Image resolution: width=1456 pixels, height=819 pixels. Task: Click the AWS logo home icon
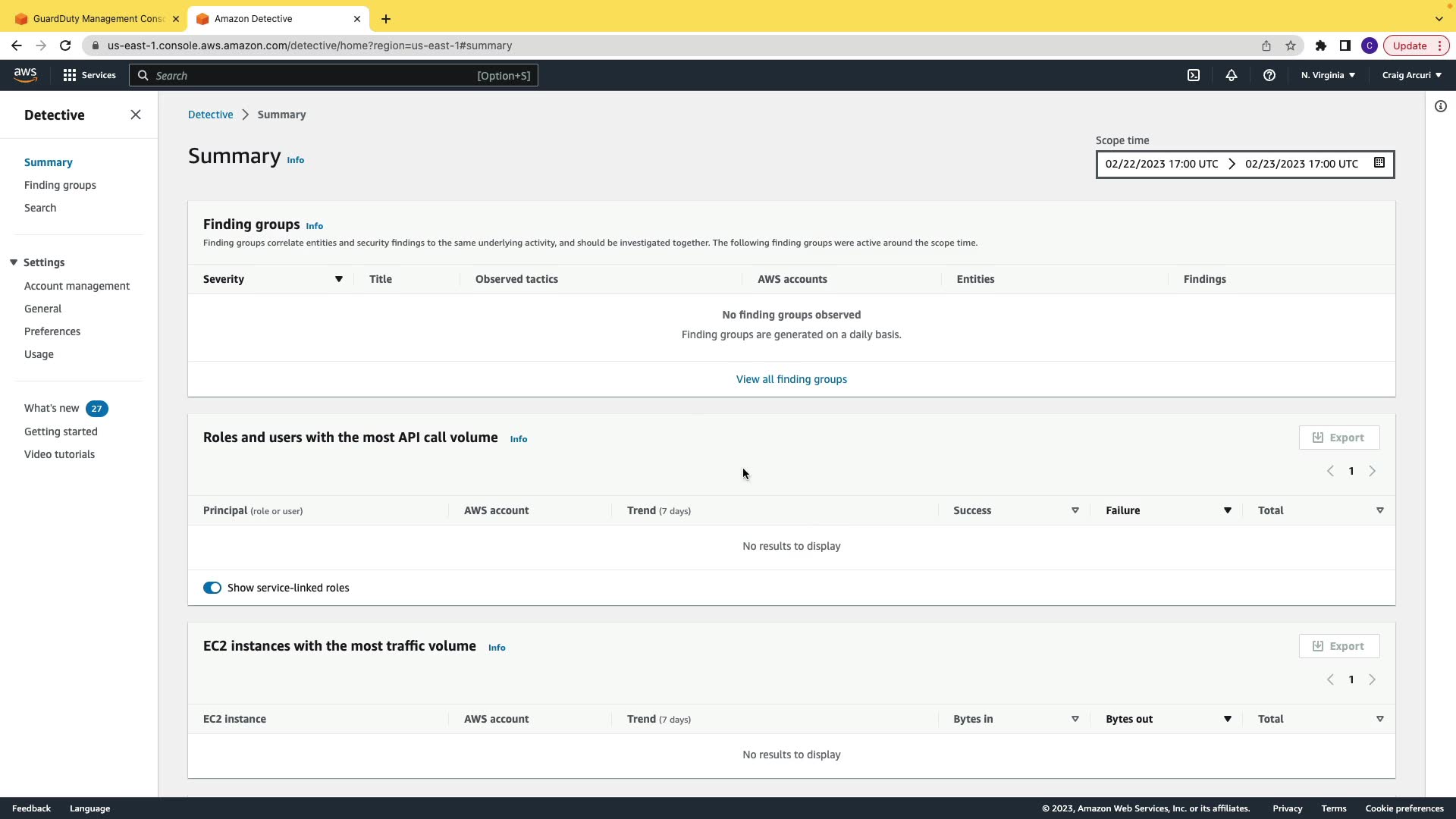[x=25, y=74]
